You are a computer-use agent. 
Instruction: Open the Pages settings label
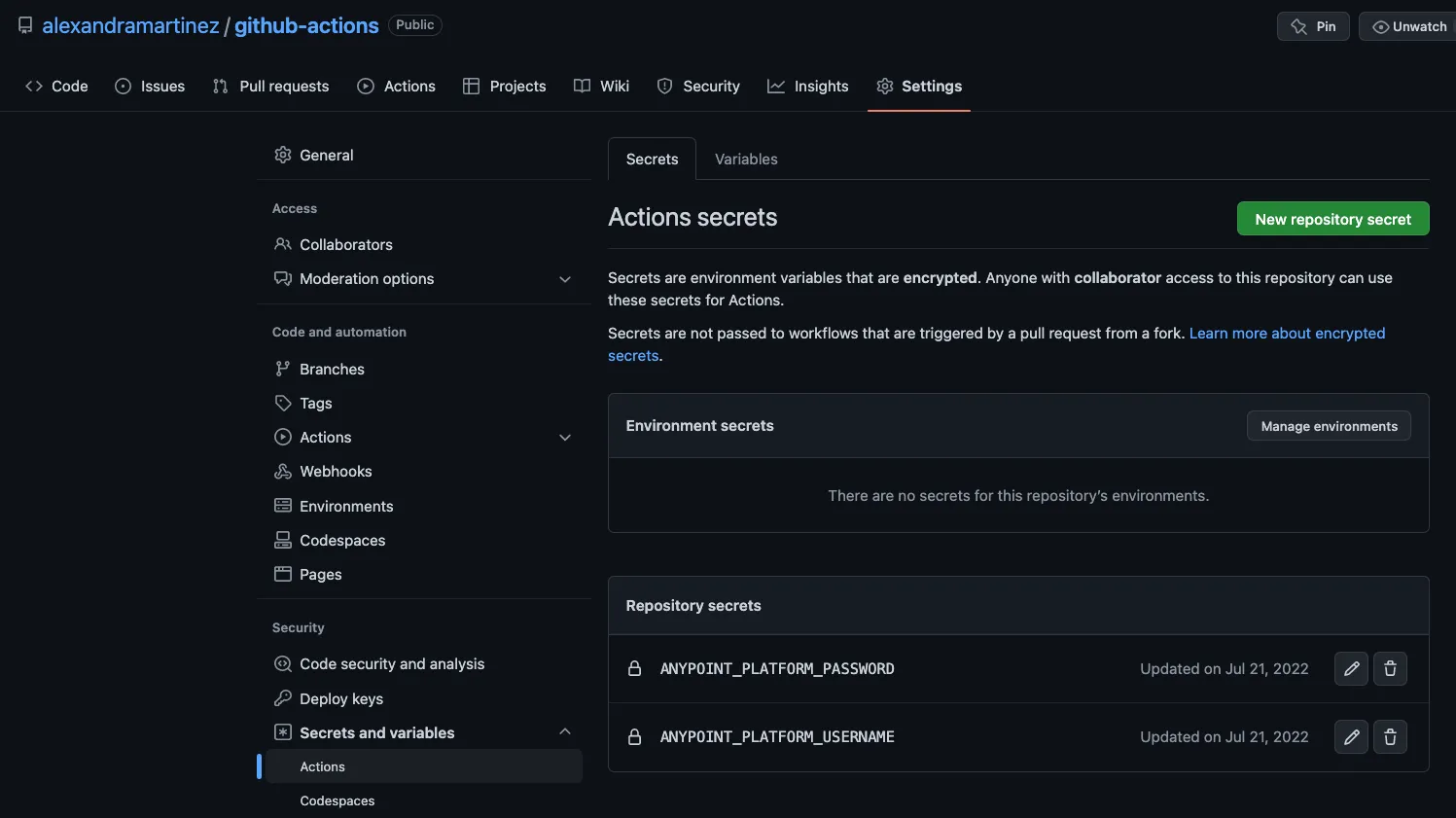pyautogui.click(x=321, y=574)
